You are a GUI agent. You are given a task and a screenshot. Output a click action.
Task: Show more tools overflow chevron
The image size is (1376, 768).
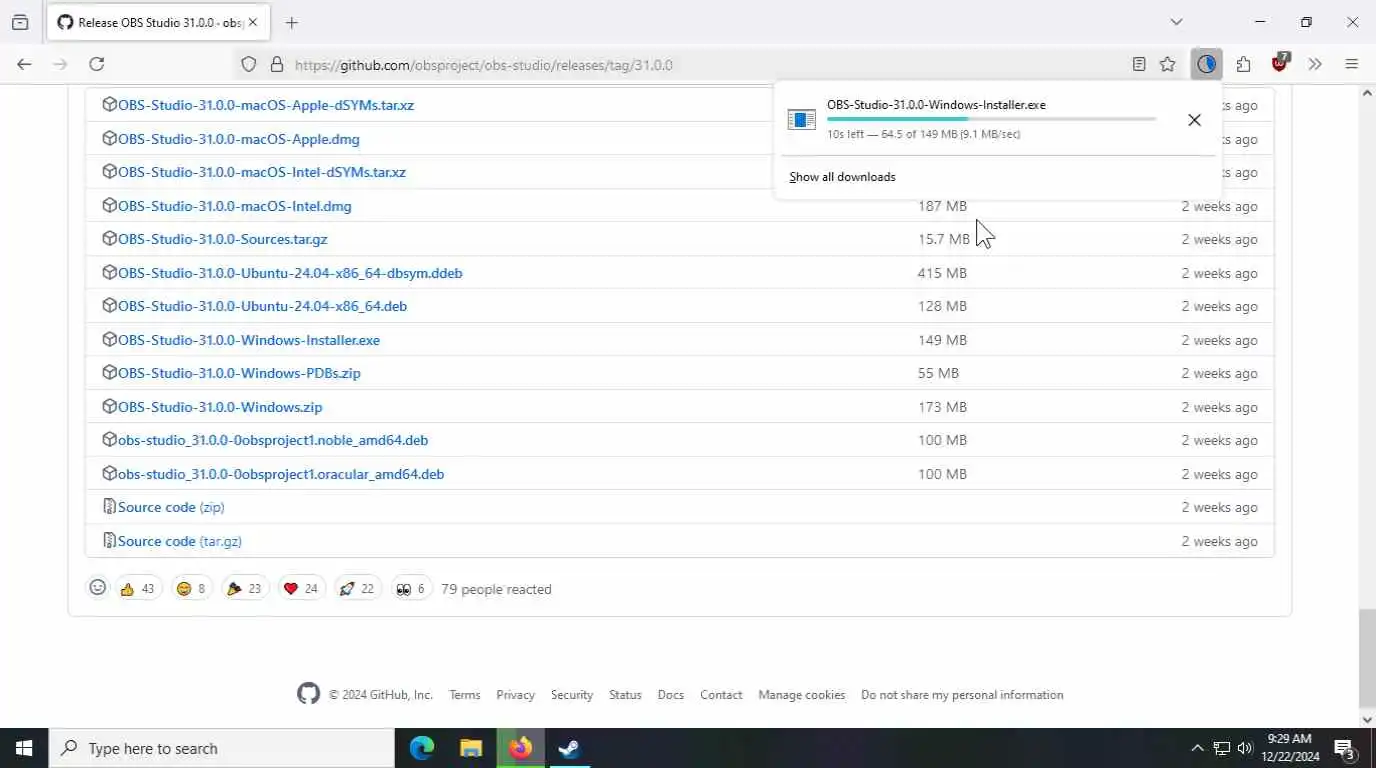pos(1315,64)
